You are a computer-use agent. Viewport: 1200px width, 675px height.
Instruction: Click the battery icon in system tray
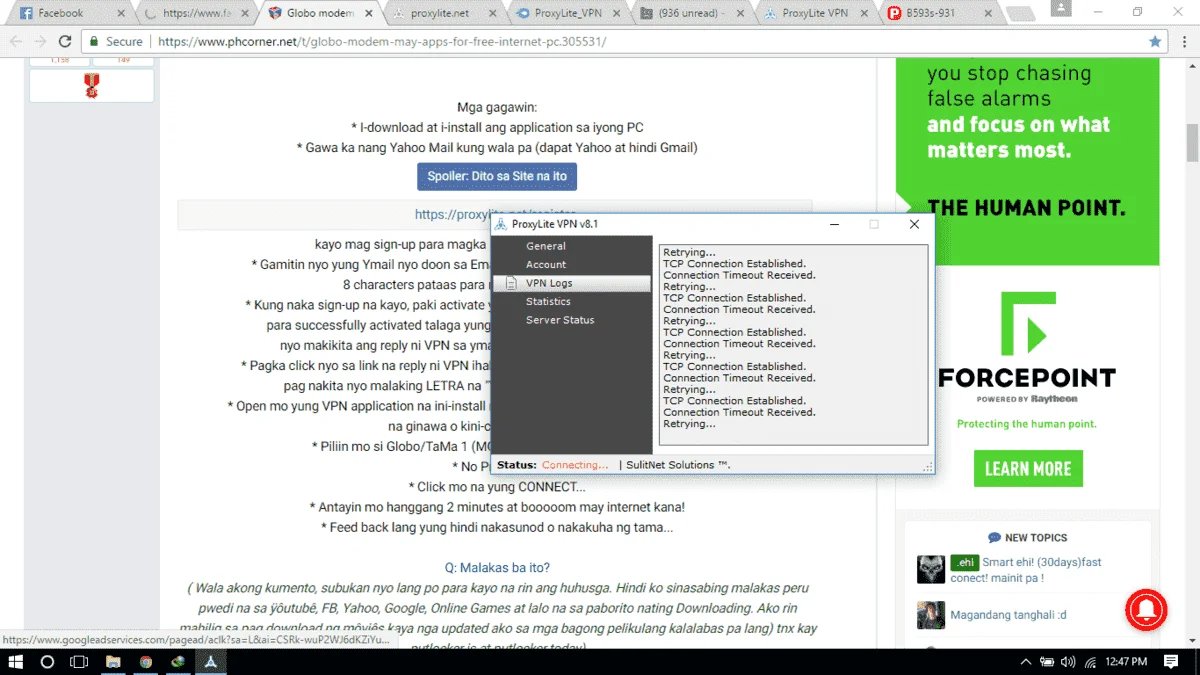coord(1047,662)
